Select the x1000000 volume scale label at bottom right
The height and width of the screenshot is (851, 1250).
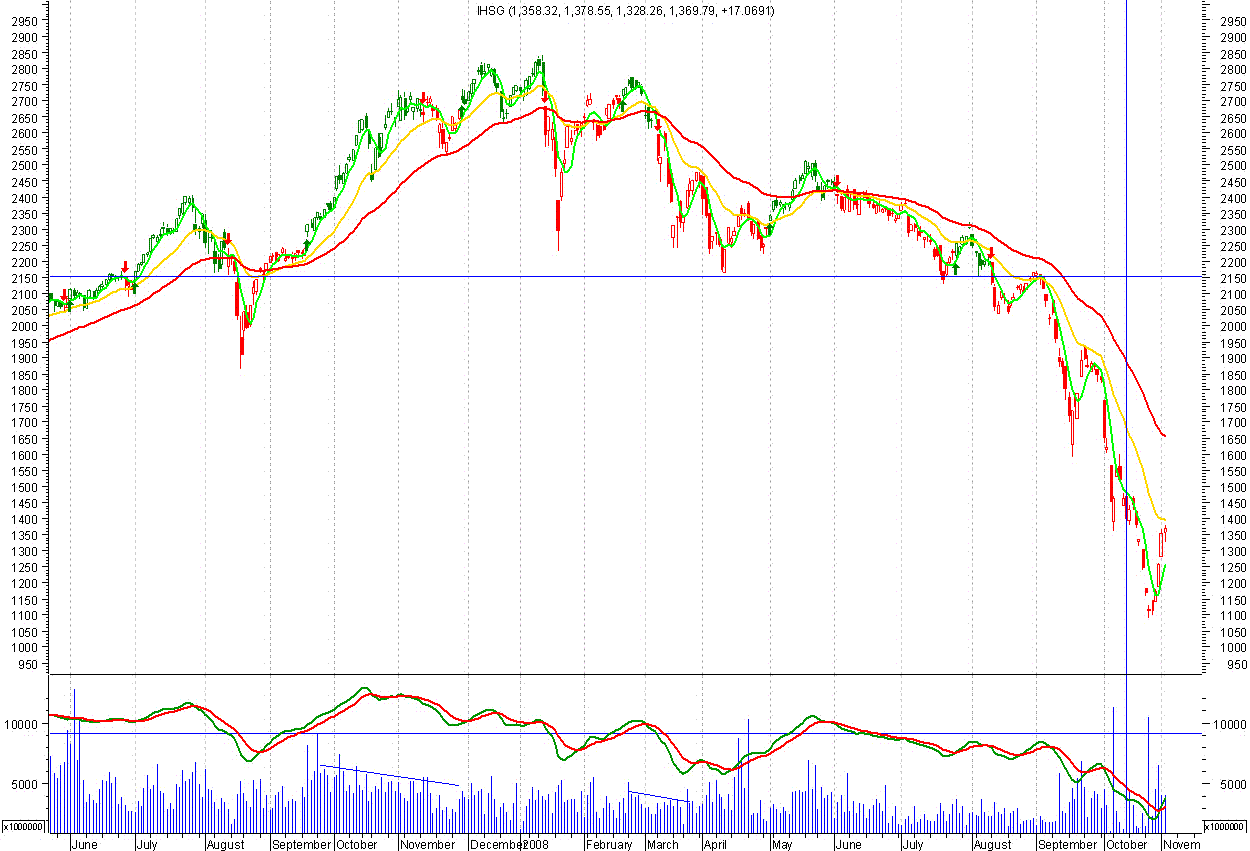point(1224,827)
